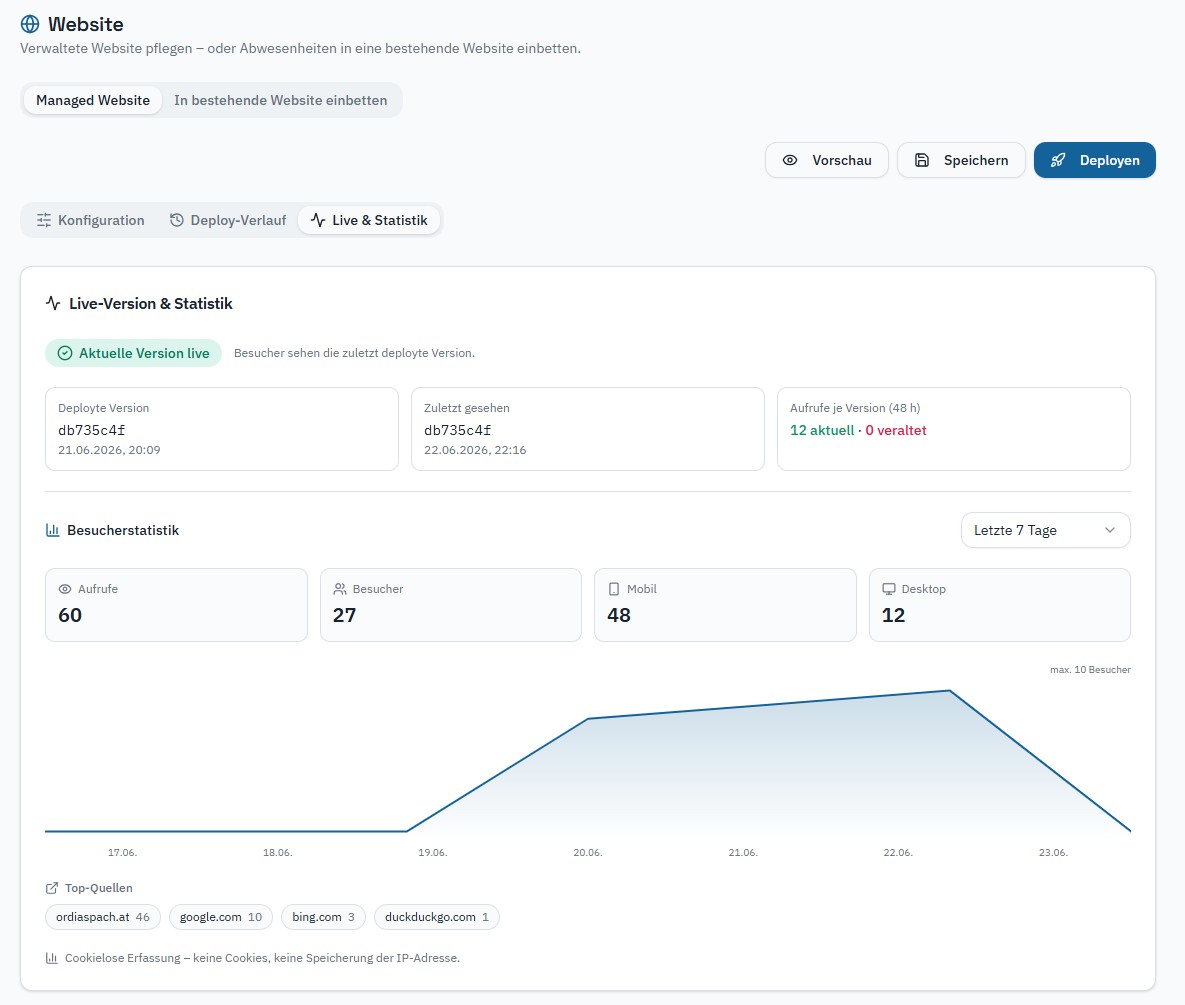1185x1005 pixels.
Task: Click the Speichern button
Action: coord(961,160)
